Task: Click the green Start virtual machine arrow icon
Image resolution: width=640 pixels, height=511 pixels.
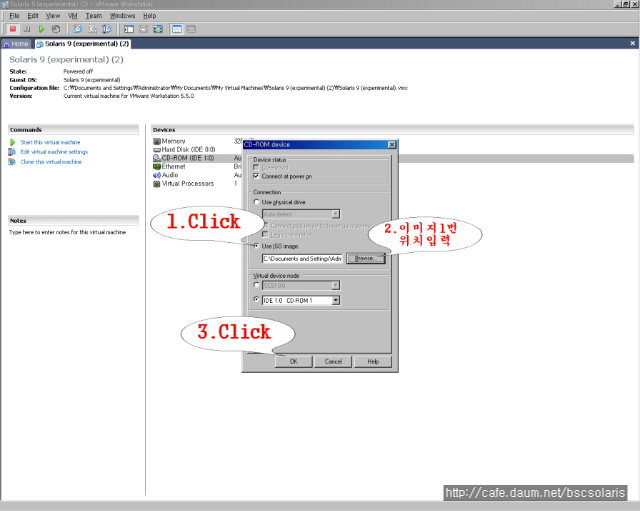Action: [x=13, y=142]
